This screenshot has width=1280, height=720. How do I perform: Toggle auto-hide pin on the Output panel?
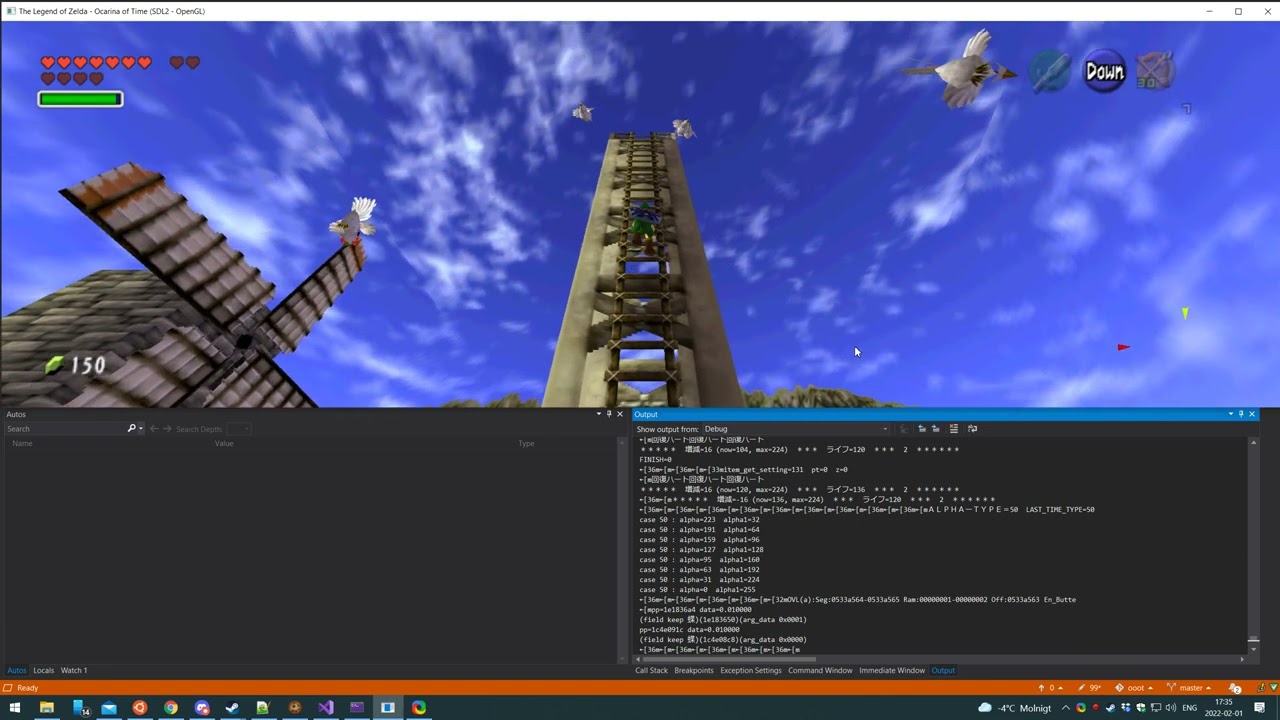[1241, 414]
